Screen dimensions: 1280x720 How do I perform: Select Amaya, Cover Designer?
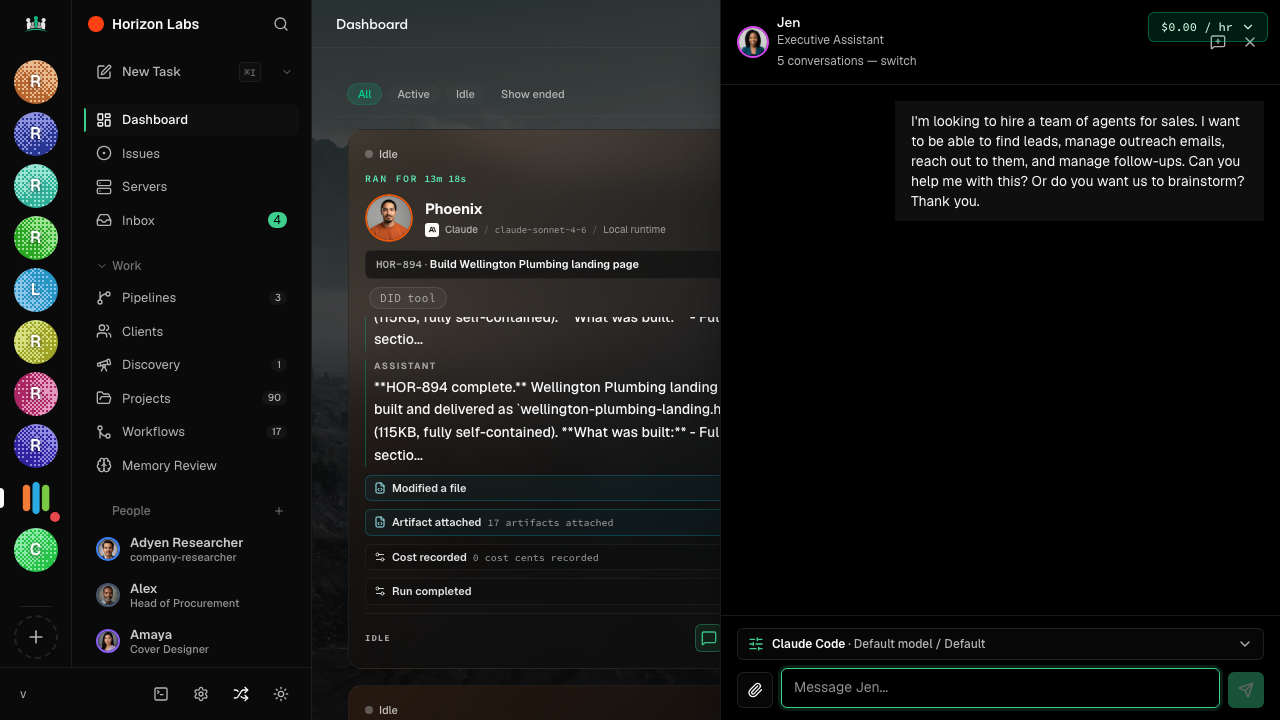pyautogui.click(x=191, y=641)
